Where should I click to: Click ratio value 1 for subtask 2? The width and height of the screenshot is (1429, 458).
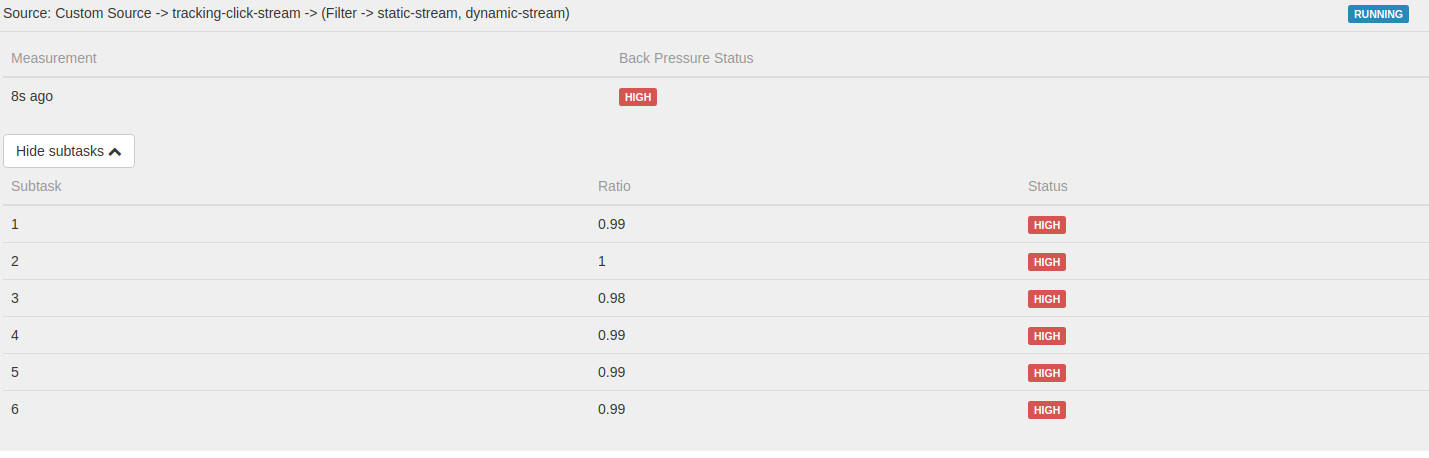602,261
